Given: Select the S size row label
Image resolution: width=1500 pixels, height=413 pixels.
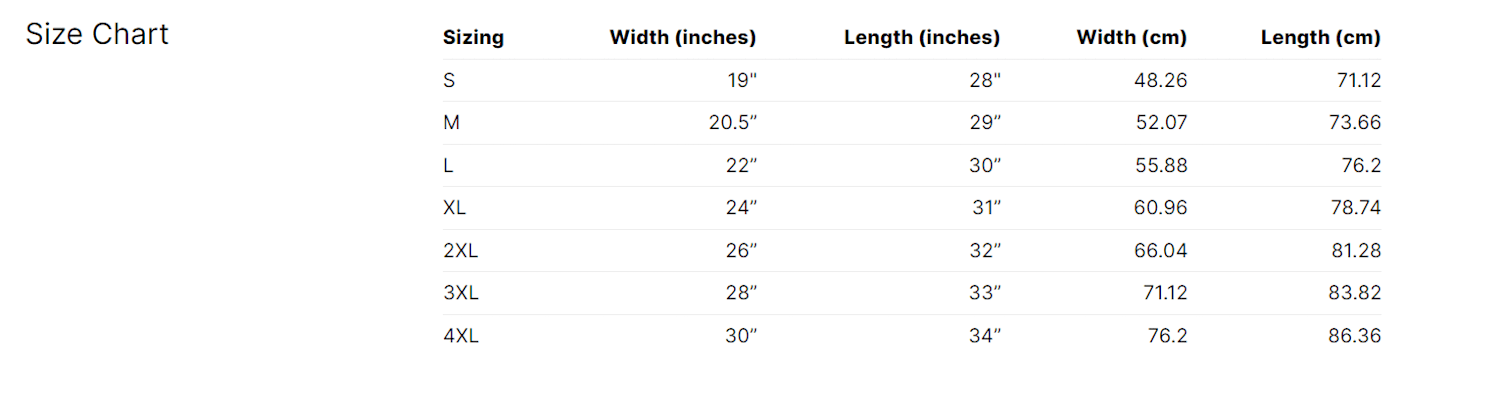Looking at the screenshot, I should (x=449, y=81).
